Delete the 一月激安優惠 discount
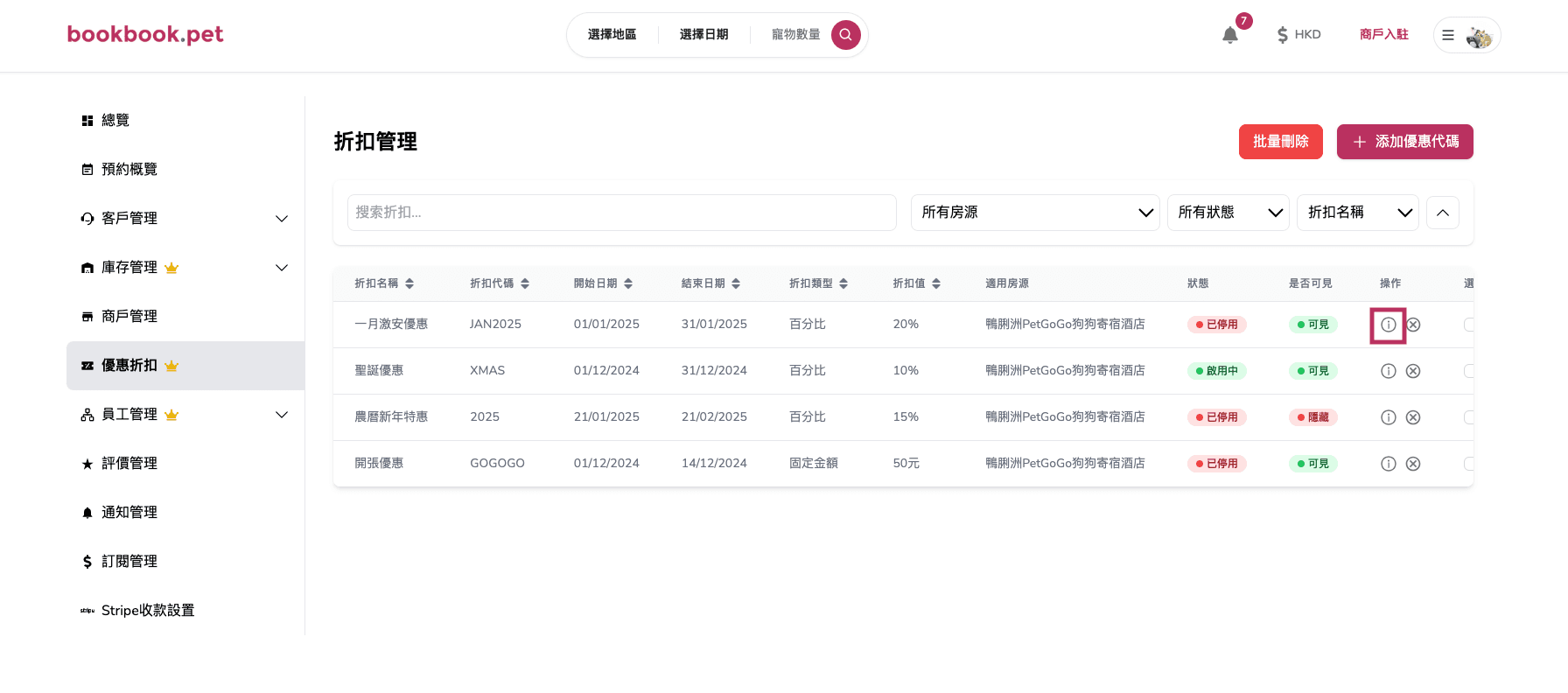This screenshot has height=693, width=1568. pos(1413,325)
